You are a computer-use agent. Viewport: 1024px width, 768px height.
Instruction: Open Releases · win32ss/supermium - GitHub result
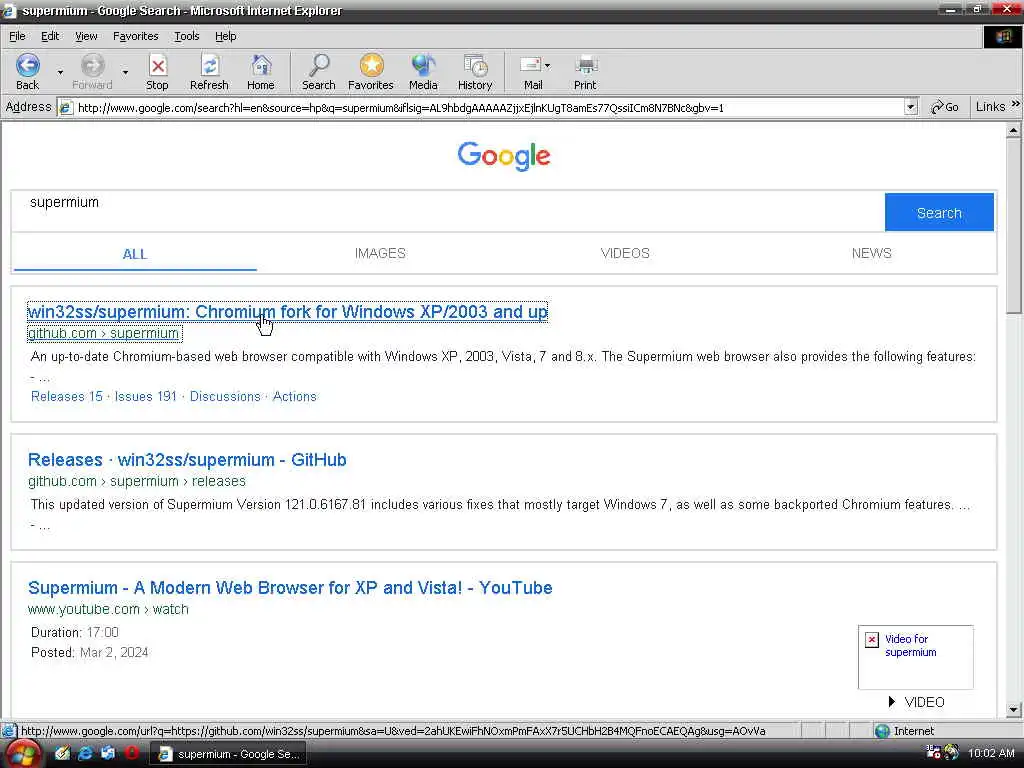pyautogui.click(x=187, y=460)
